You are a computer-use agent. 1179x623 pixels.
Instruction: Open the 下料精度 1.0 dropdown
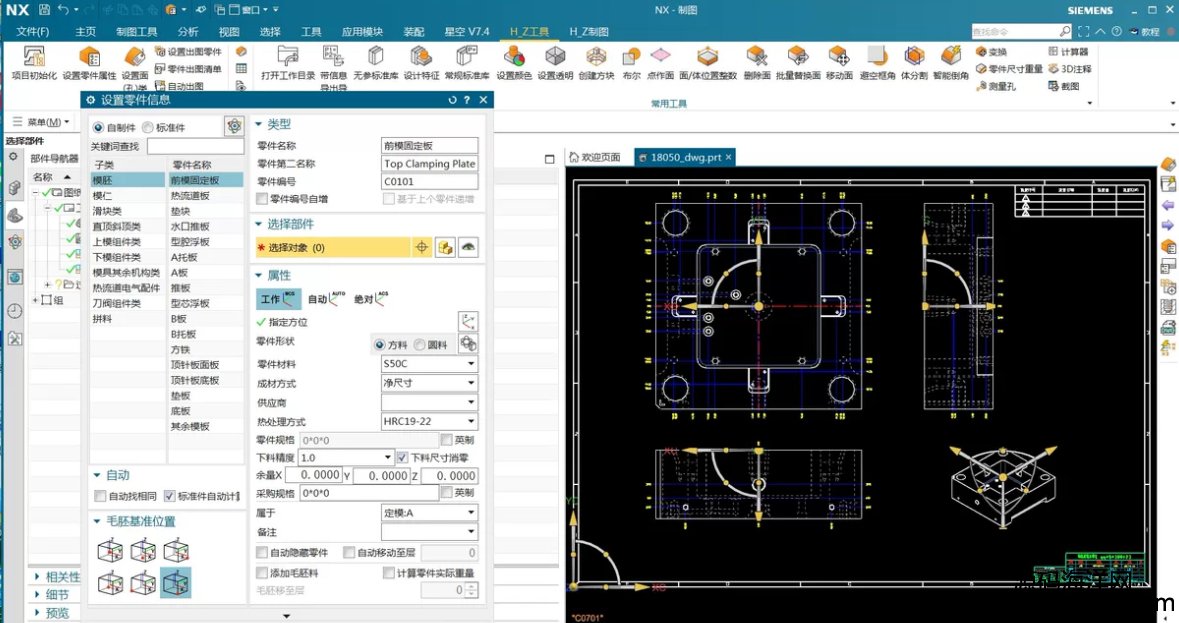tap(346, 457)
